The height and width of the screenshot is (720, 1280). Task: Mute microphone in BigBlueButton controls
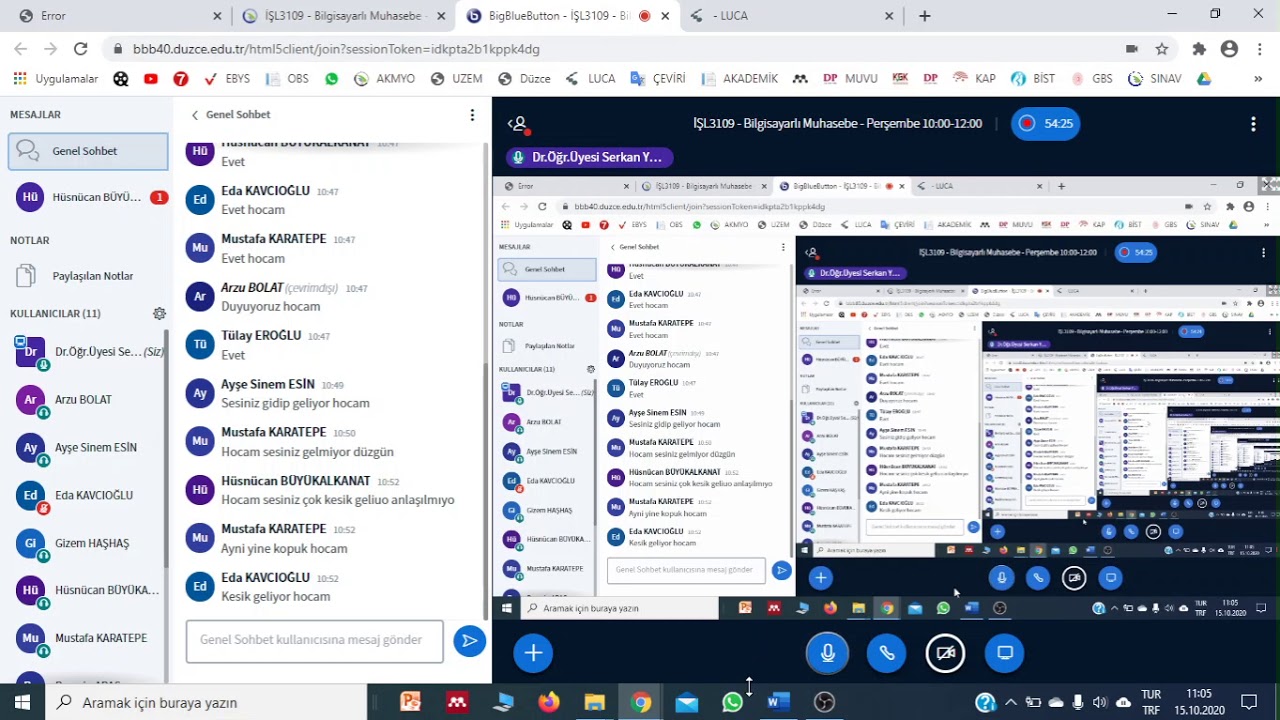828,653
